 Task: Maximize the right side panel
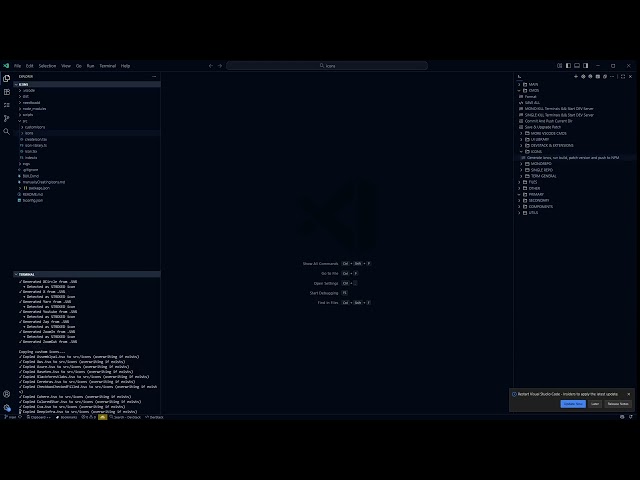(x=623, y=76)
